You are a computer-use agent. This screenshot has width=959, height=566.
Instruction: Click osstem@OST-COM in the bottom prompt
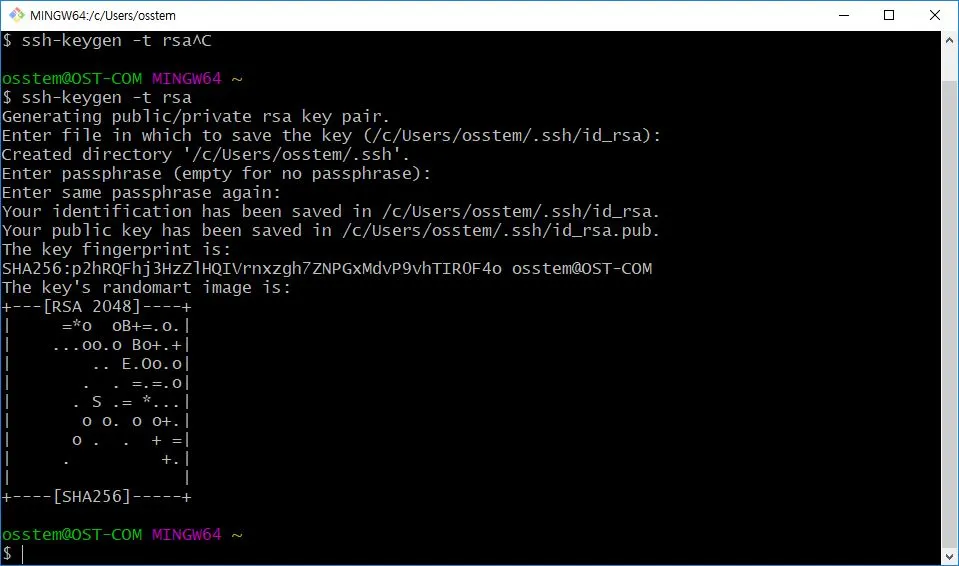[72, 534]
